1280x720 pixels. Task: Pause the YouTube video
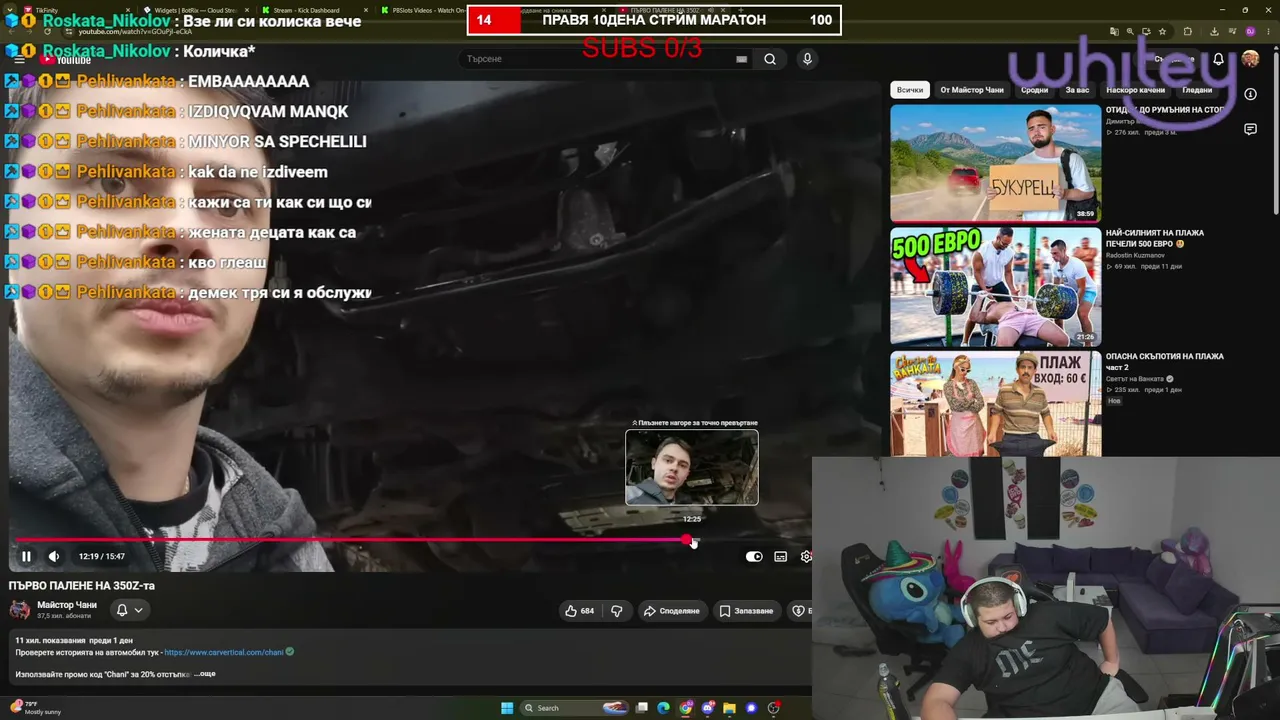click(x=26, y=557)
